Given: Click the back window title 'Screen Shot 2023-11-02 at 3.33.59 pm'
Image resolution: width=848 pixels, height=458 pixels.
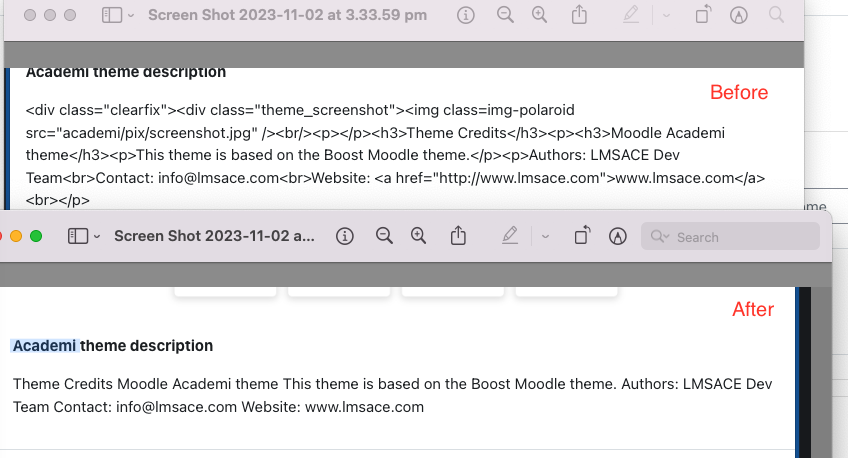Looking at the screenshot, I should tap(287, 15).
